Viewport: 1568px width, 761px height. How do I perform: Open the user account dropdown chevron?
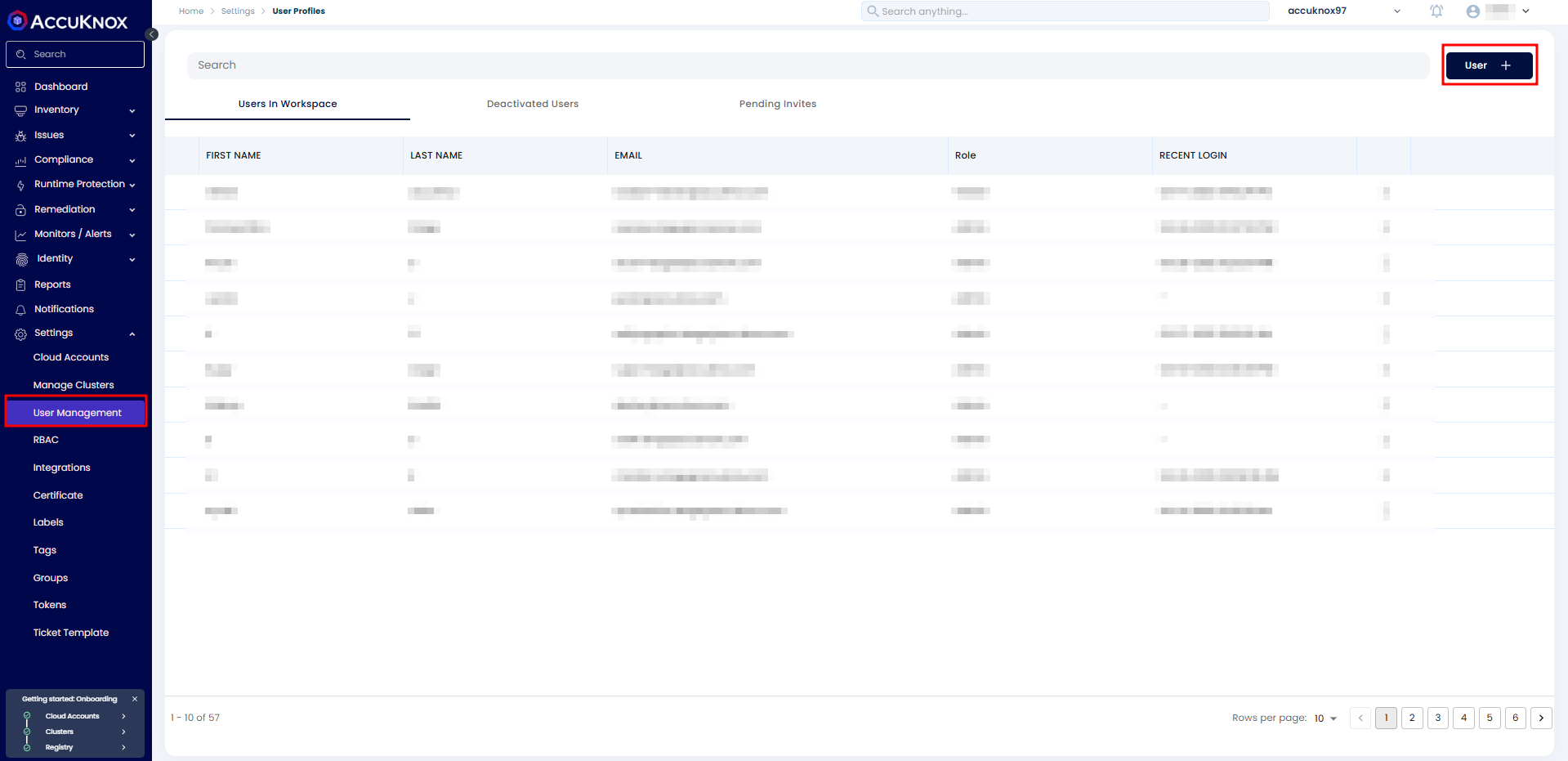[1526, 11]
